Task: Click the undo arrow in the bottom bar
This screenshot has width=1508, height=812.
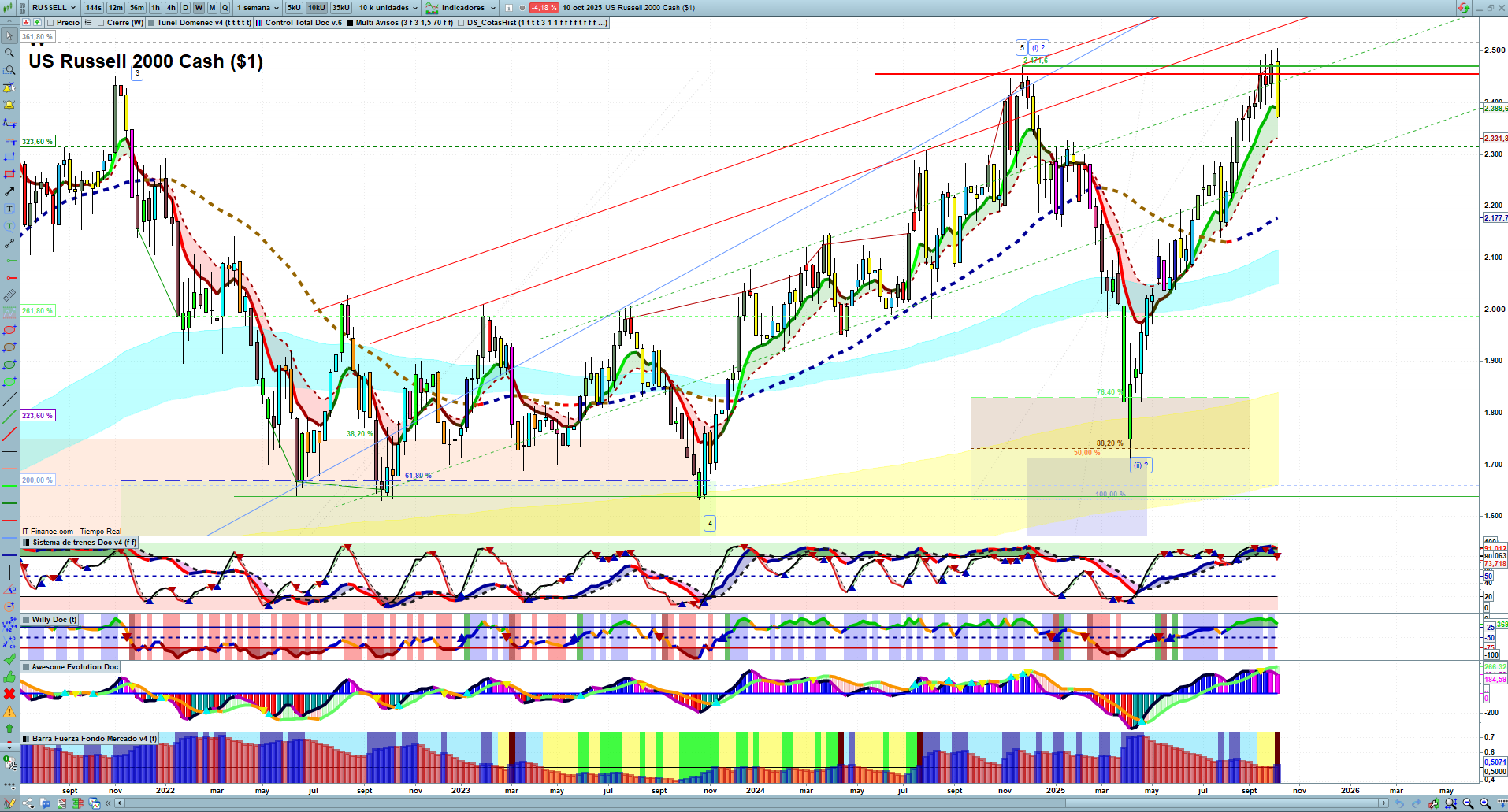Action: click(x=1400, y=803)
